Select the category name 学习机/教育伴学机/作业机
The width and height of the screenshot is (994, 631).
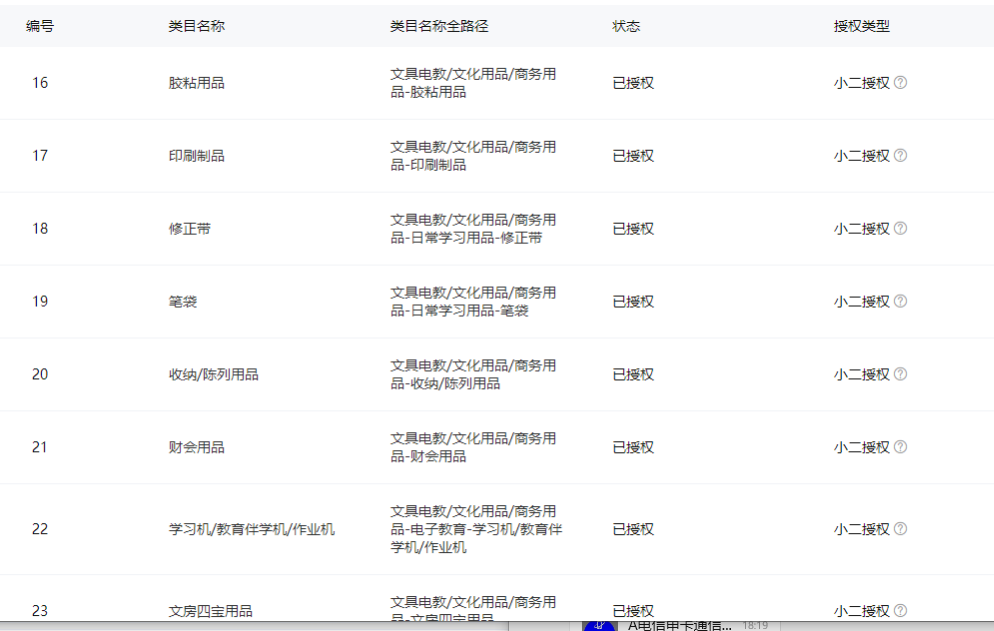[x=252, y=529]
